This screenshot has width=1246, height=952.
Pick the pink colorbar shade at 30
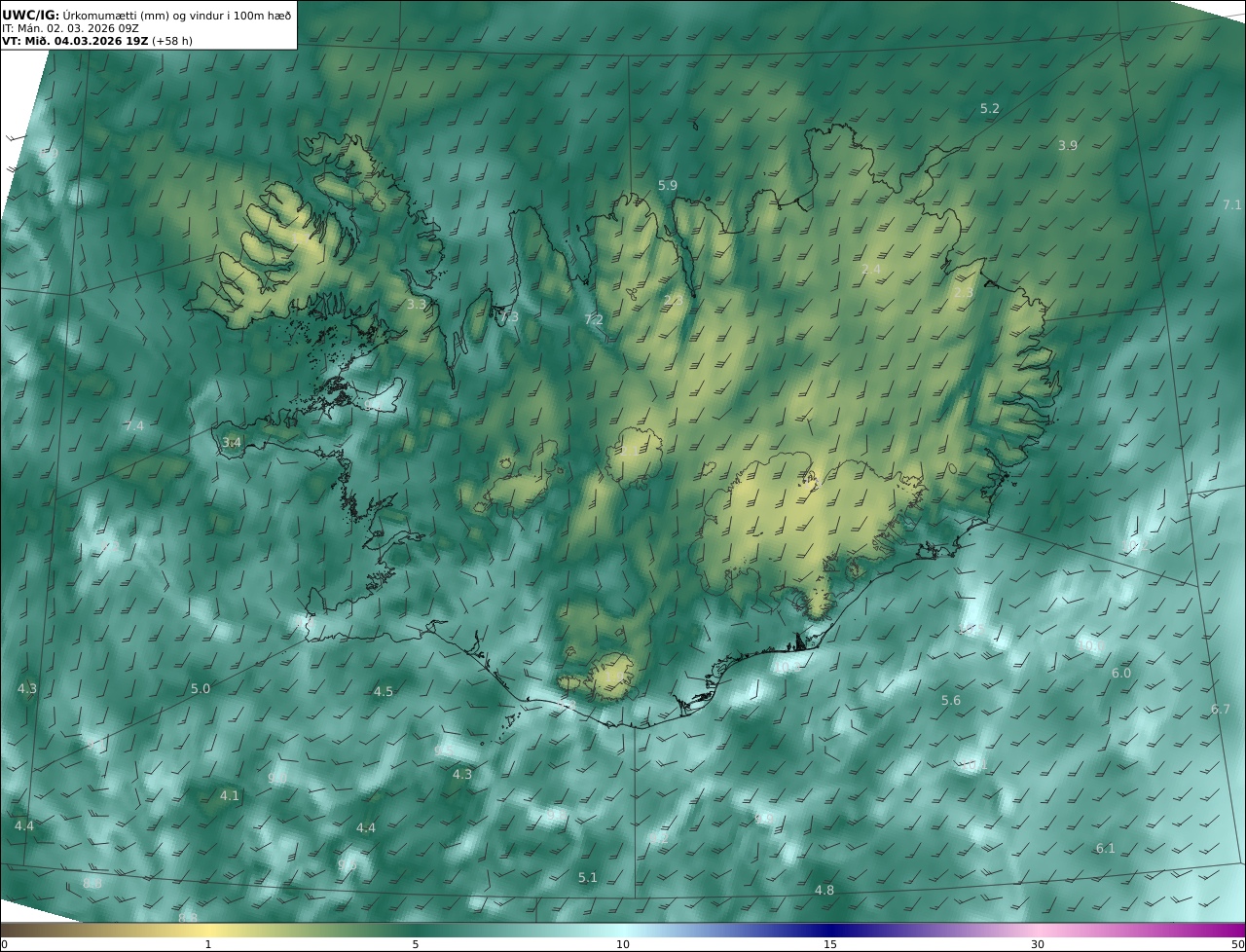(1038, 930)
